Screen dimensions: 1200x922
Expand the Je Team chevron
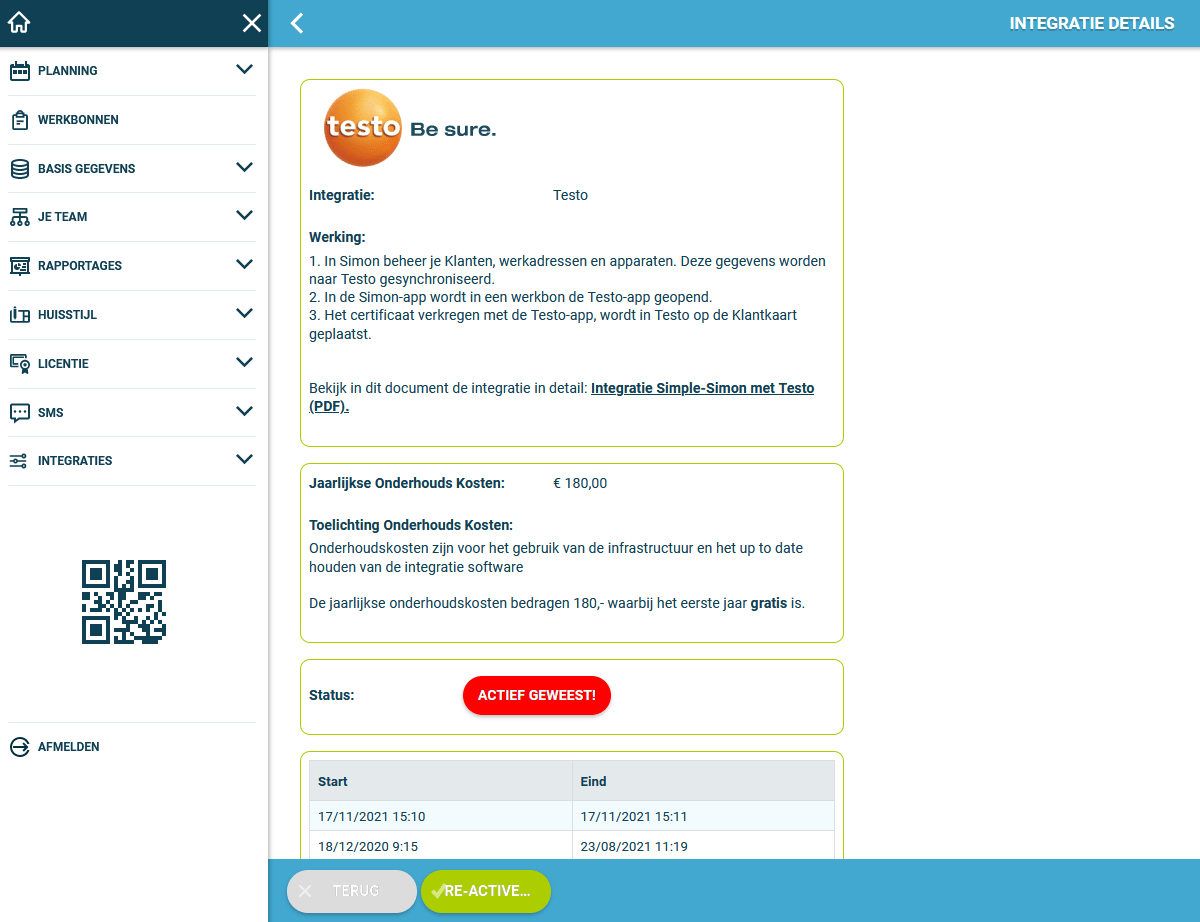(245, 215)
